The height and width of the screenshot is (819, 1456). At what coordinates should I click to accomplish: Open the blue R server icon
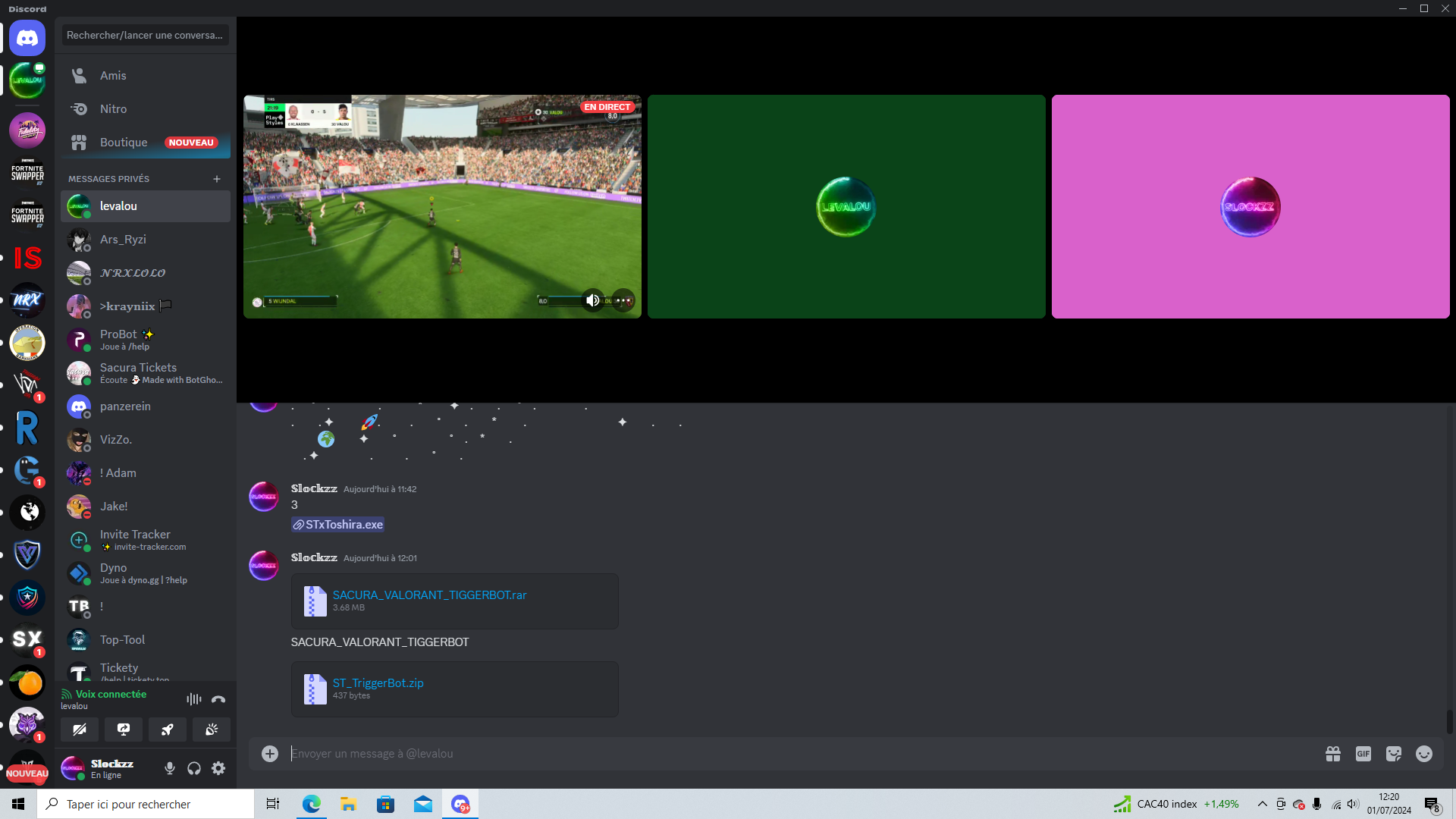27,428
